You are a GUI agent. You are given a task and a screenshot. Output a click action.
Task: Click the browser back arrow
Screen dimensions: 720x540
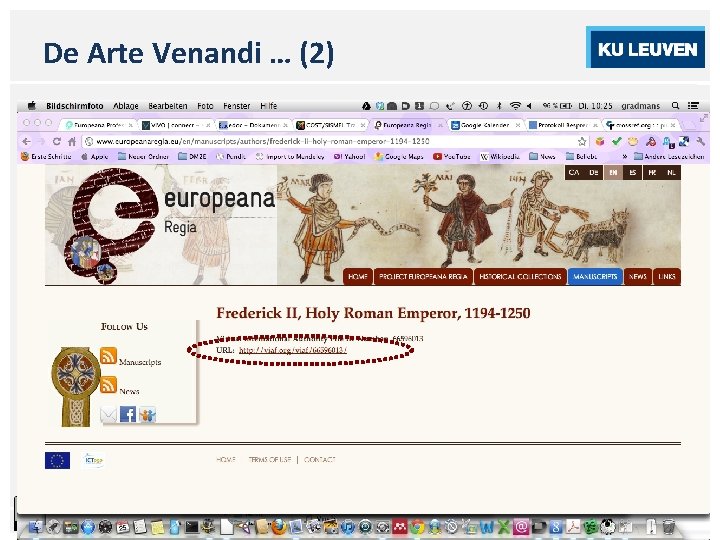[26, 141]
